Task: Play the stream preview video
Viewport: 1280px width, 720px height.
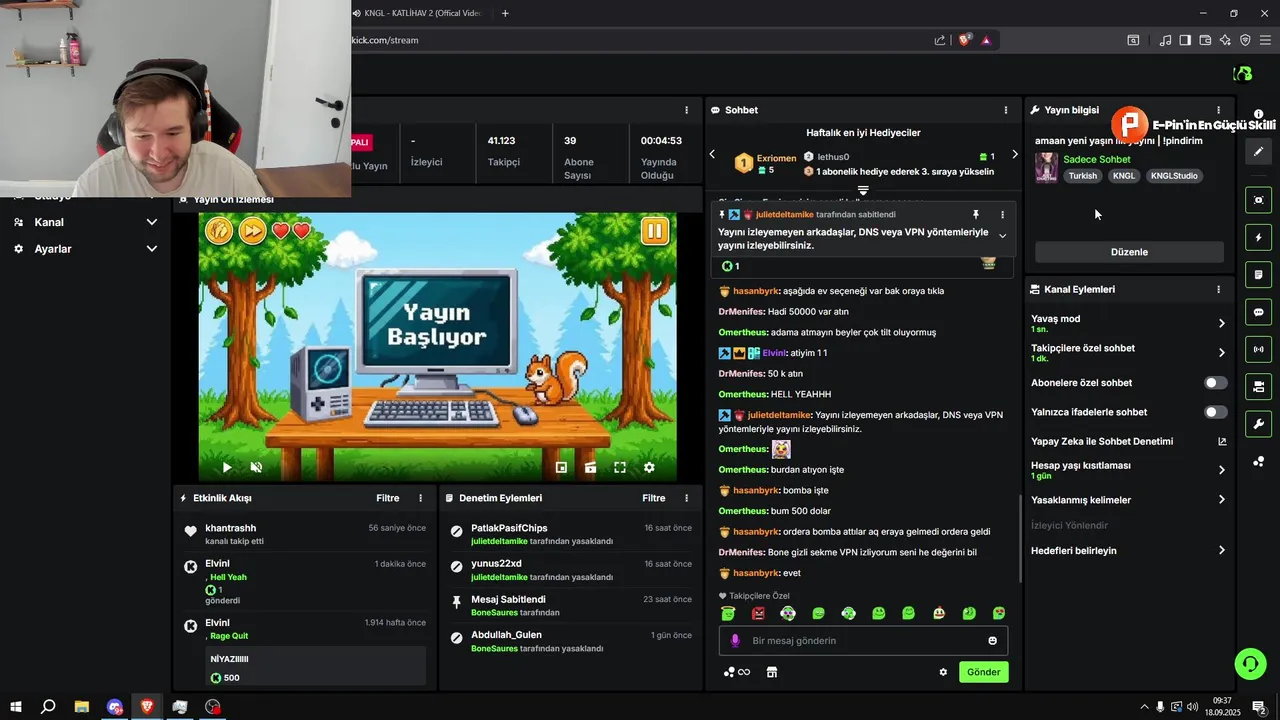Action: point(227,467)
